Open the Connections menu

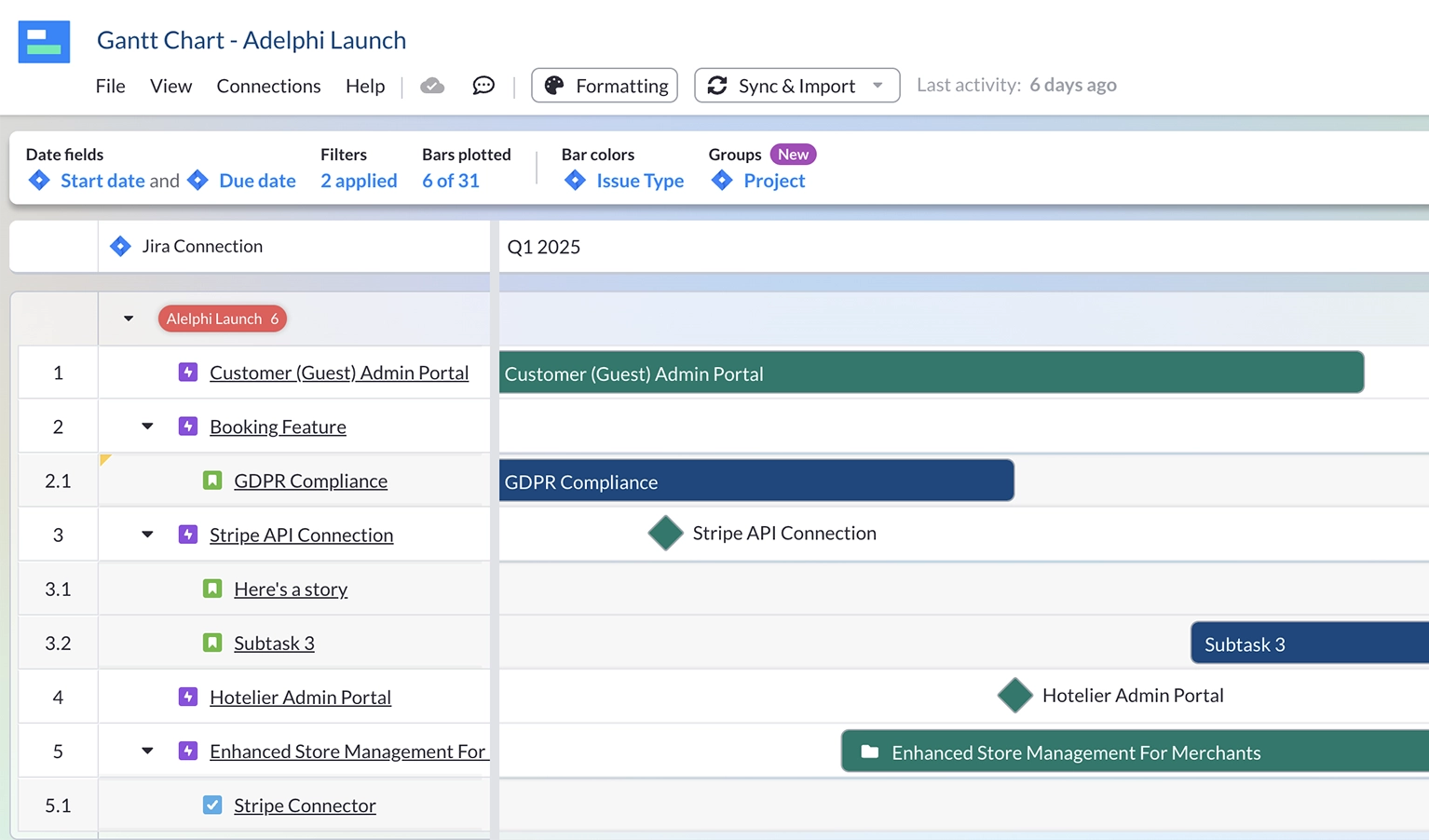click(x=268, y=86)
